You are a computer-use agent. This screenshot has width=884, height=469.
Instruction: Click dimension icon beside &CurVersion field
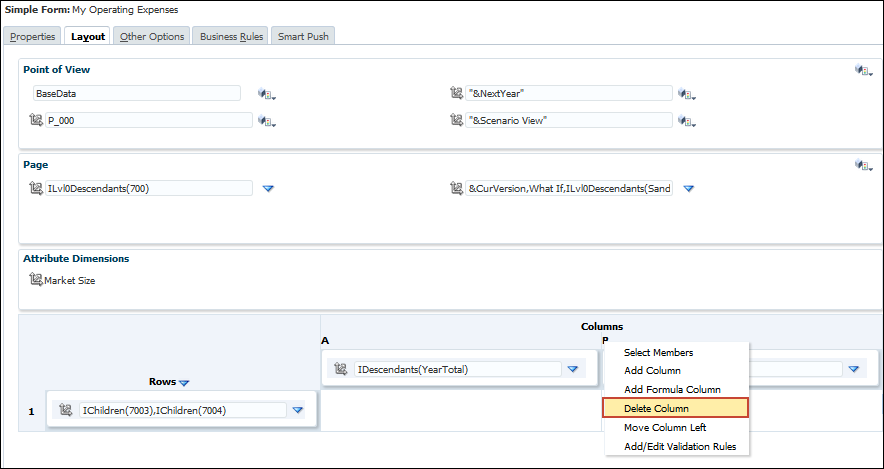[x=457, y=188]
